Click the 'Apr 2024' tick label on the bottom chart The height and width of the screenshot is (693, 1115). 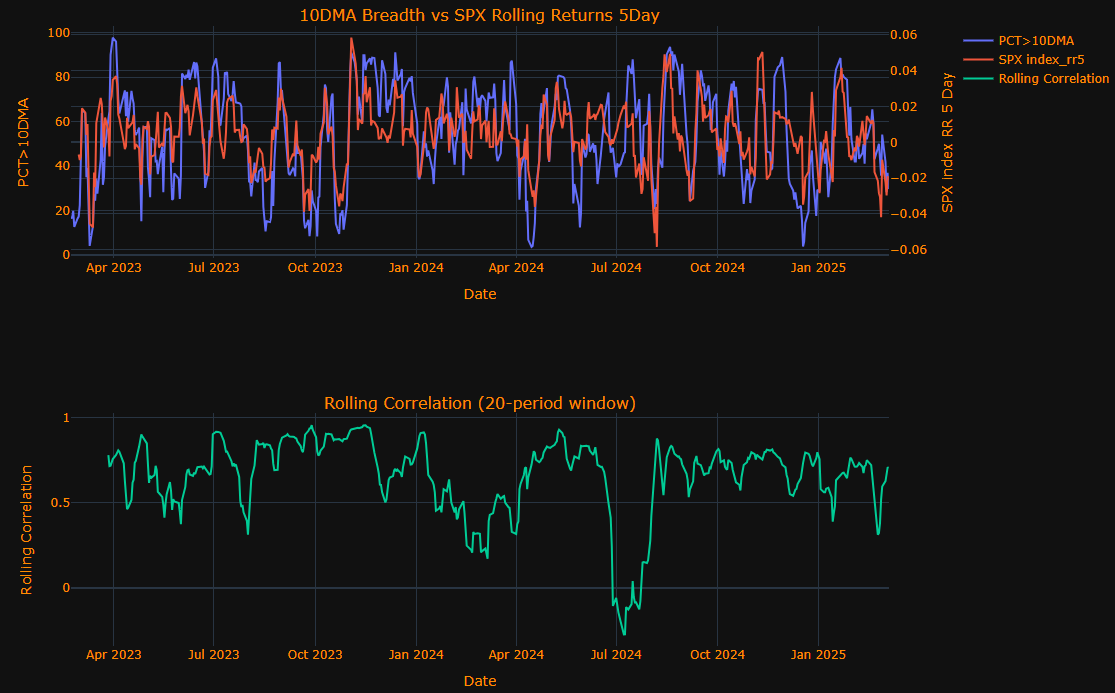click(x=516, y=655)
